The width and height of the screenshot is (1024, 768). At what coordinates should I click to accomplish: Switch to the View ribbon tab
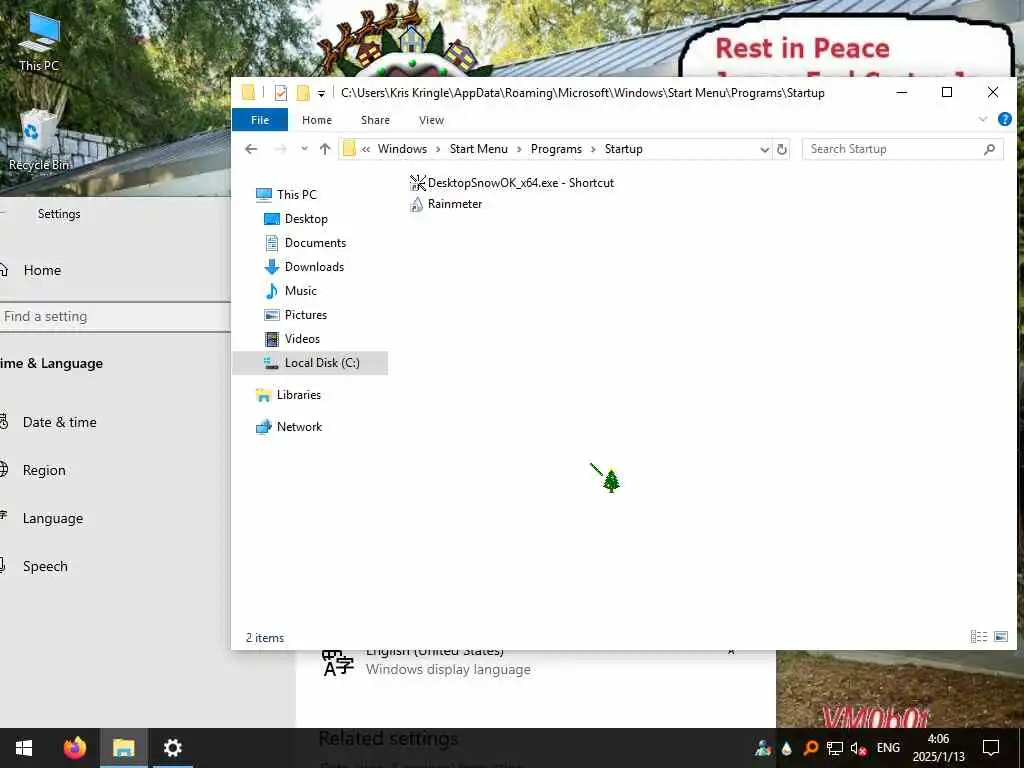tap(431, 120)
